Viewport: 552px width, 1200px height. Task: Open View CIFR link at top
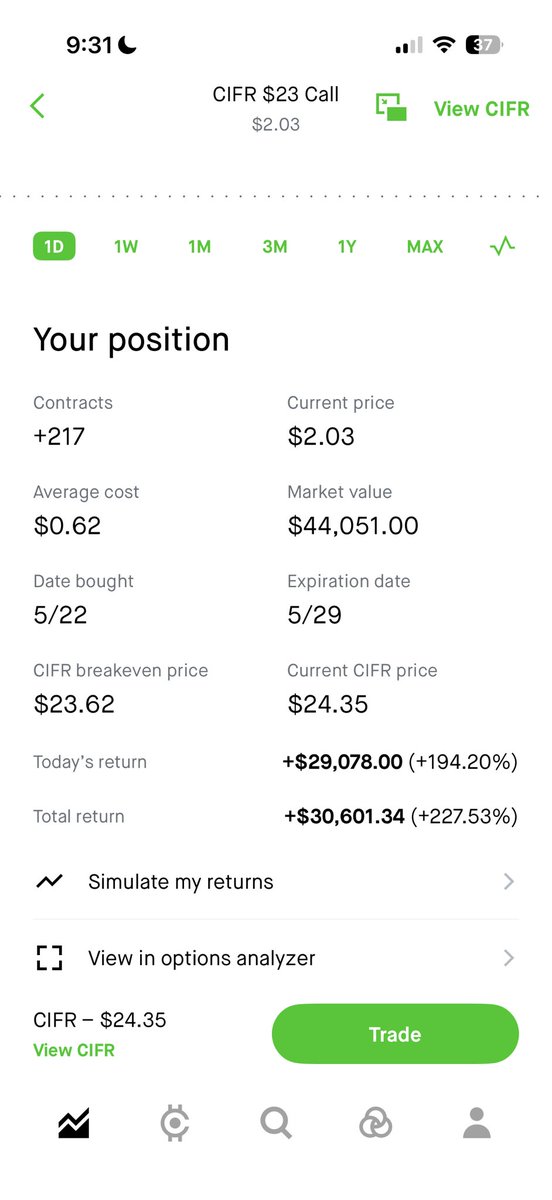(482, 108)
